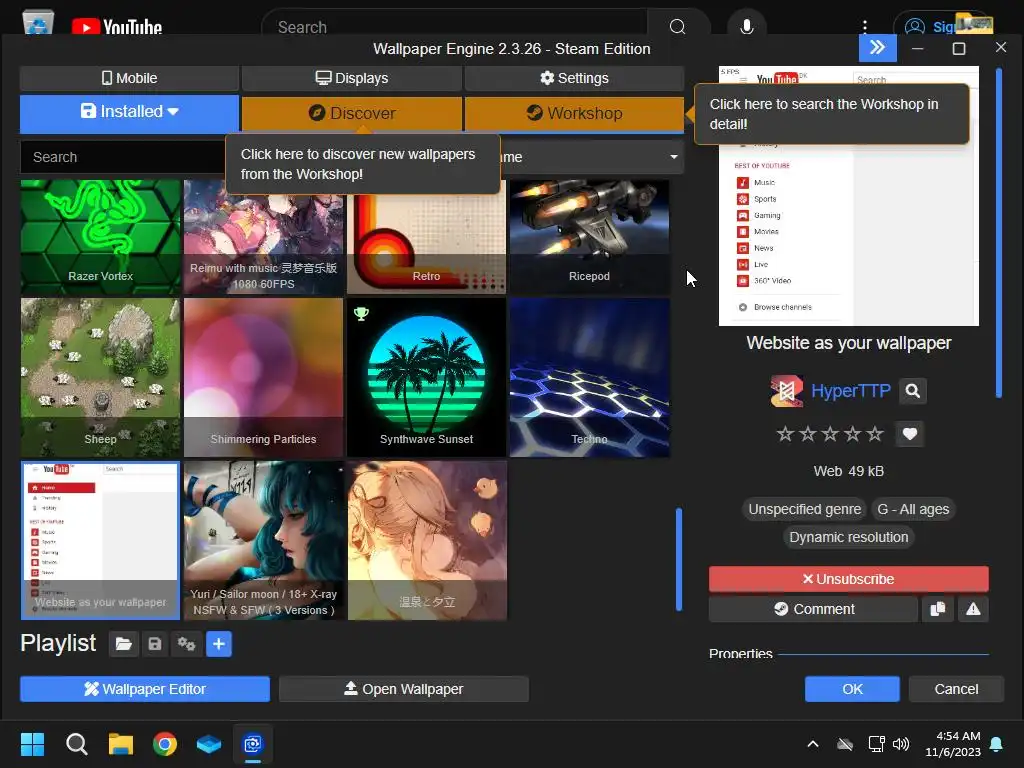This screenshot has height=768, width=1024.
Task: Open File Explorer from taskbar
Action: (x=121, y=744)
